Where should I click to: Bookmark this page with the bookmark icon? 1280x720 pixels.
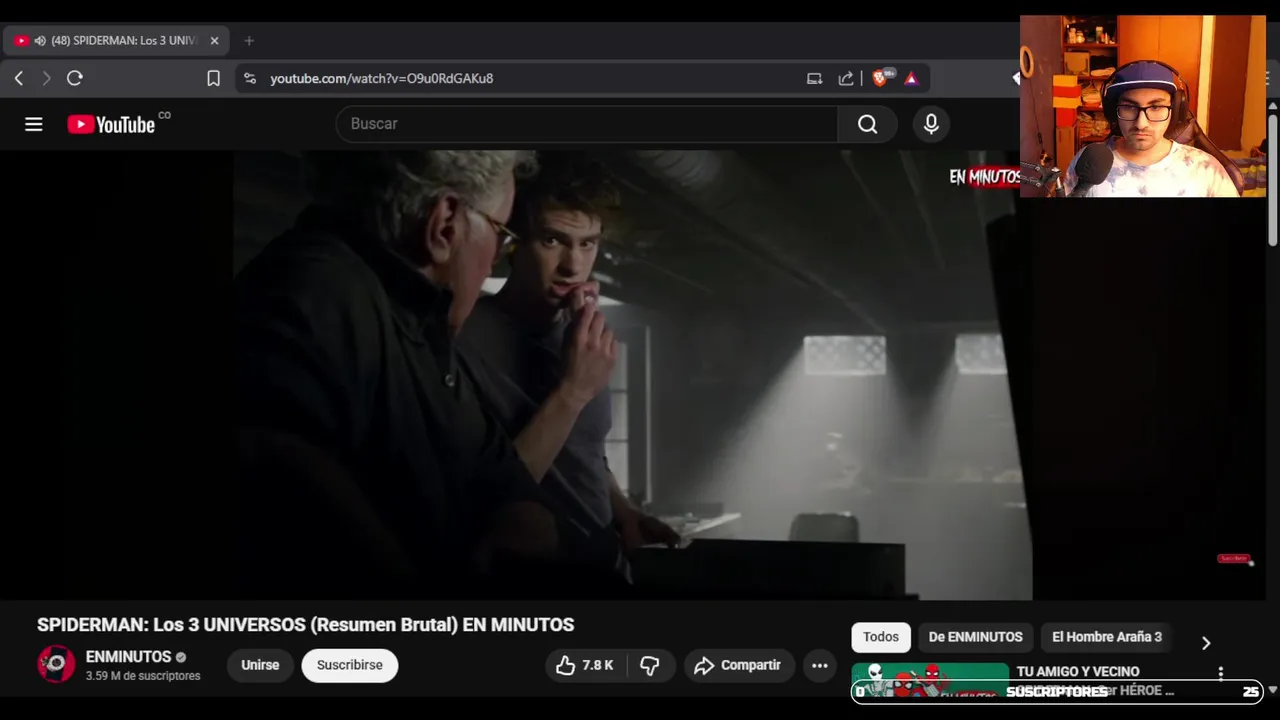213,78
